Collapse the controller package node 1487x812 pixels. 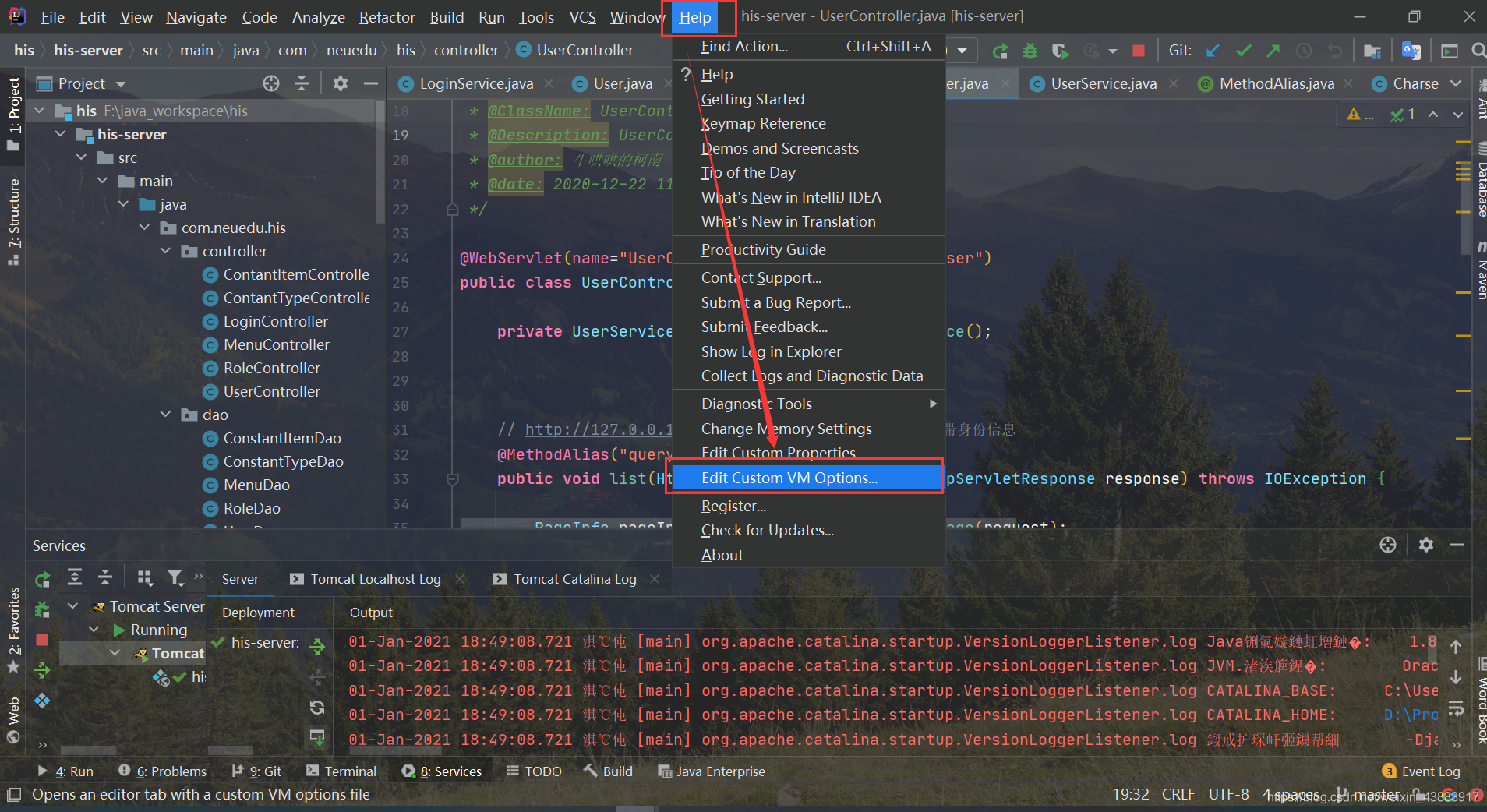point(166,251)
